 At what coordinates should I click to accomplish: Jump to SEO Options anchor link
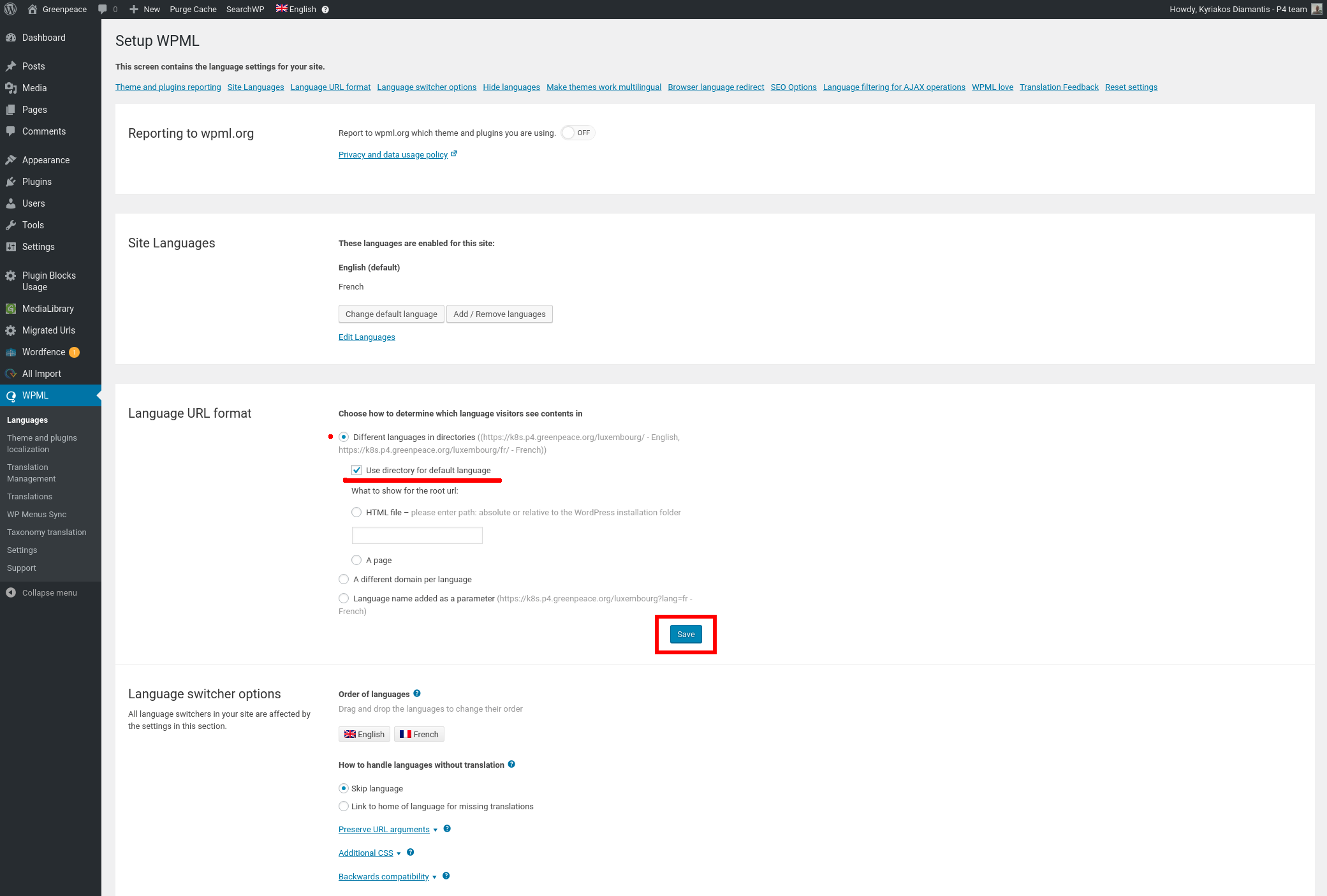pyautogui.click(x=793, y=87)
